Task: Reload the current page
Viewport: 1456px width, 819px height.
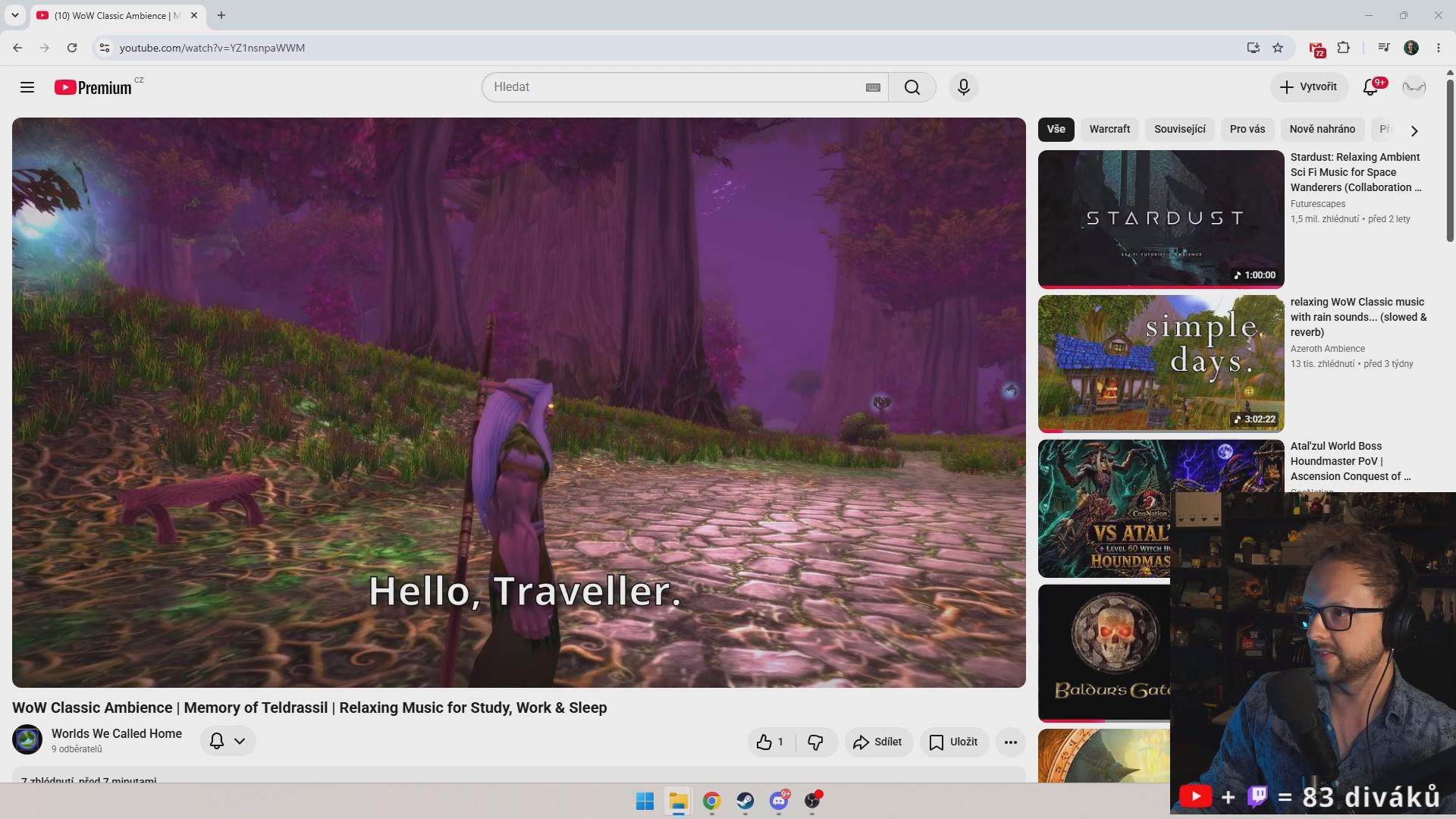Action: [72, 48]
